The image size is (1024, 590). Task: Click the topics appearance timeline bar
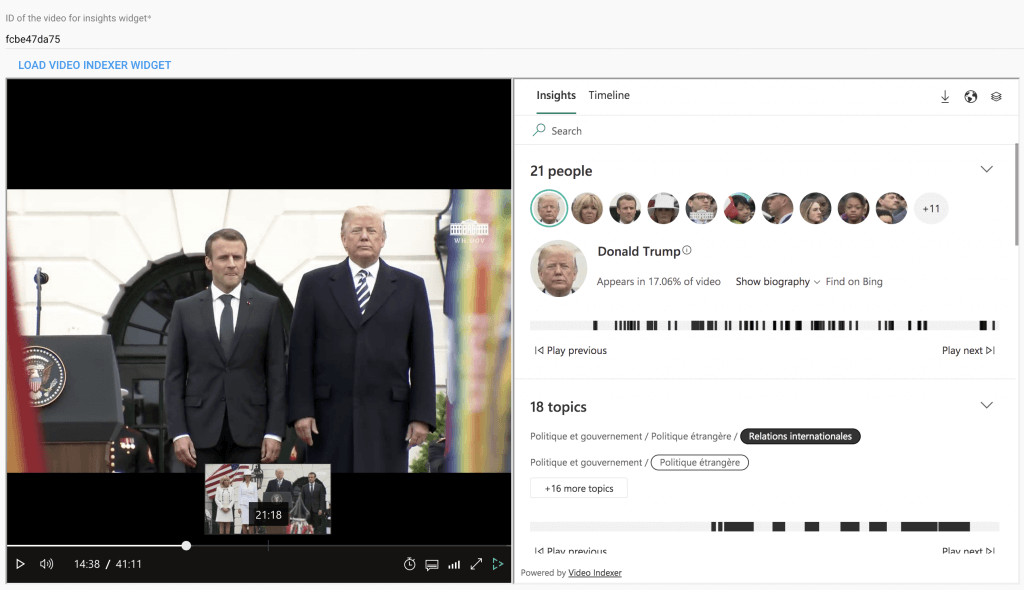(x=764, y=527)
